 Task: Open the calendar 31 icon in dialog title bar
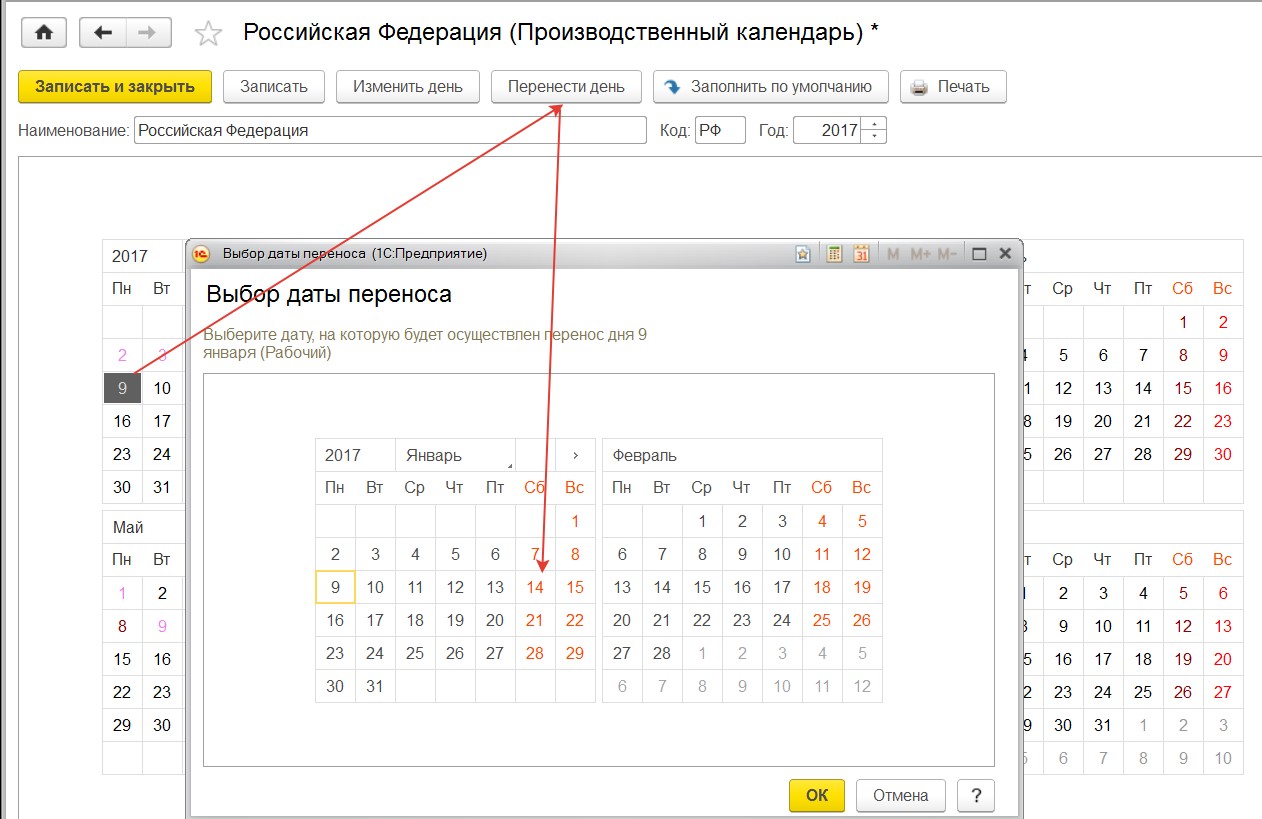pyautogui.click(x=861, y=254)
